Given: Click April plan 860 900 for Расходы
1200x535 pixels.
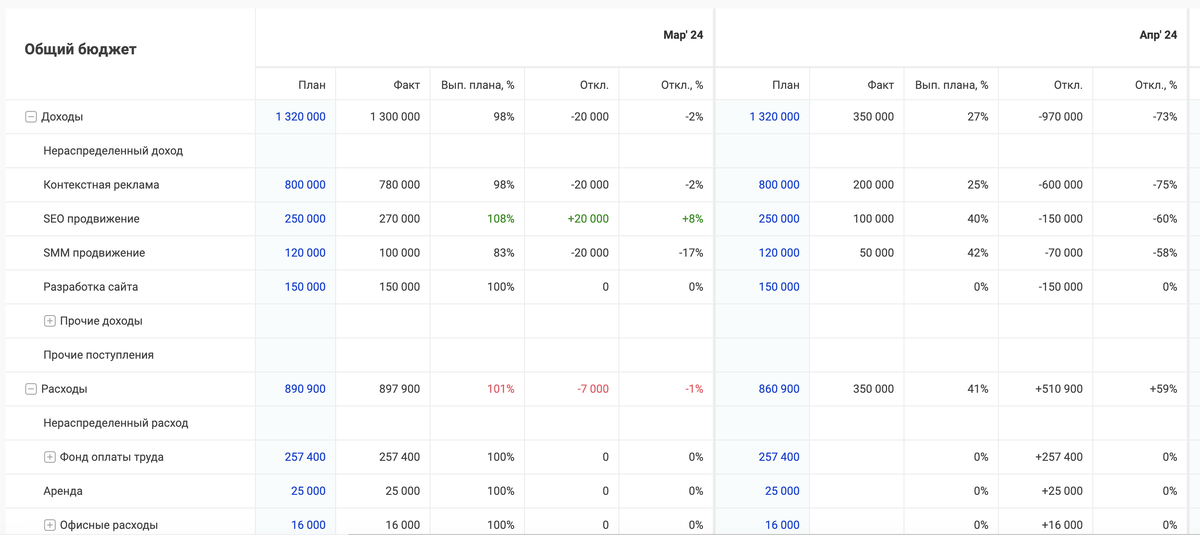Looking at the screenshot, I should [x=779, y=389].
